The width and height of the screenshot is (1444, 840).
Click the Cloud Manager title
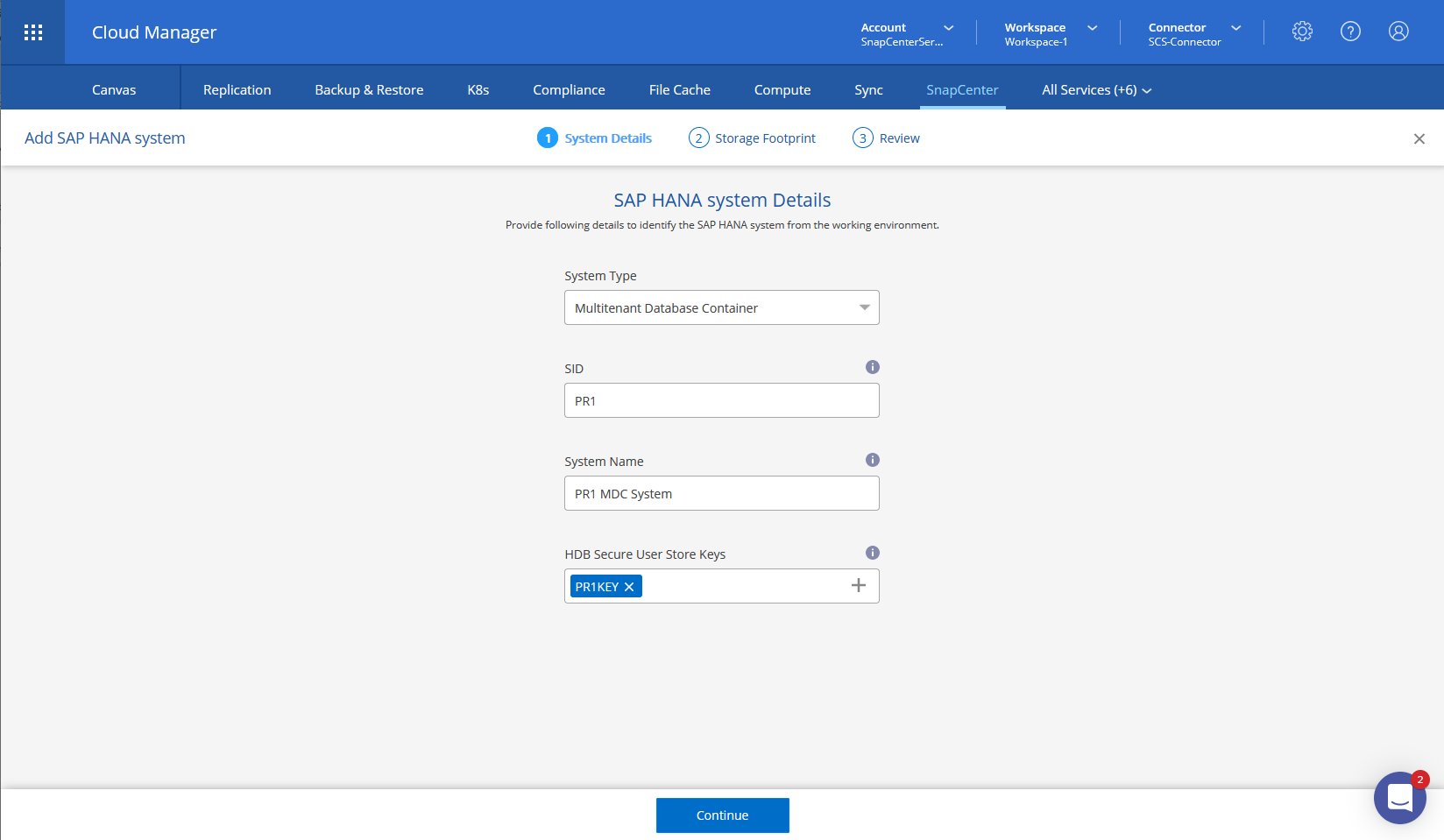tap(154, 32)
